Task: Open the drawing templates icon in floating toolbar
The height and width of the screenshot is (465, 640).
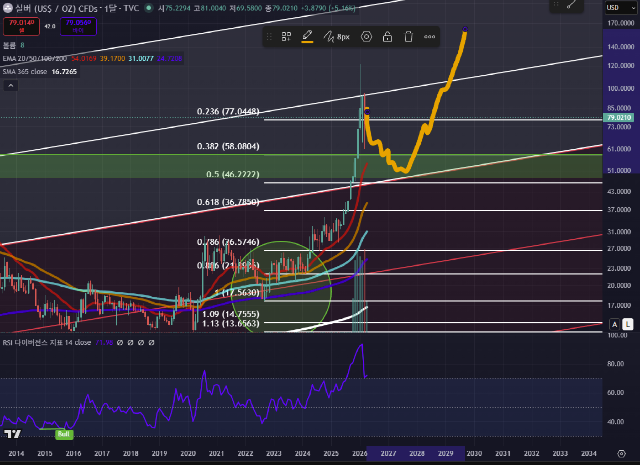Action: [x=286, y=37]
